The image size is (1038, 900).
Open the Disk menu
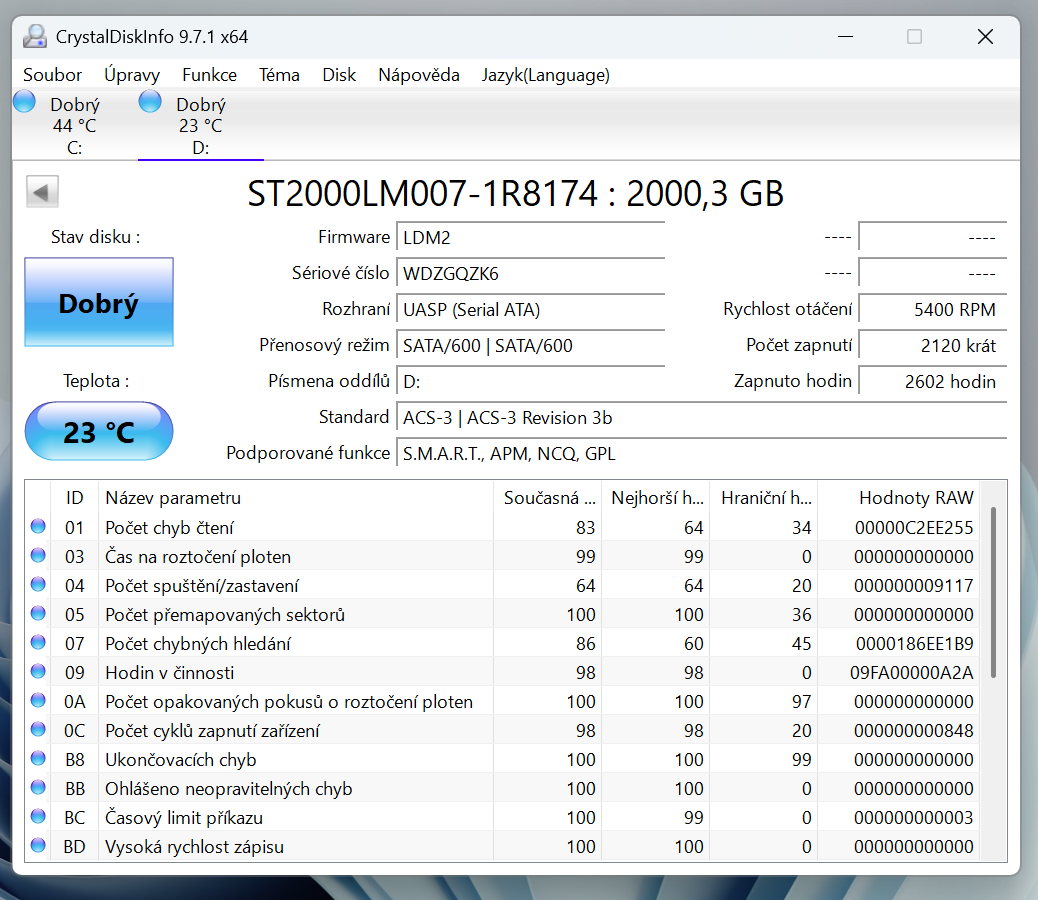pos(339,74)
